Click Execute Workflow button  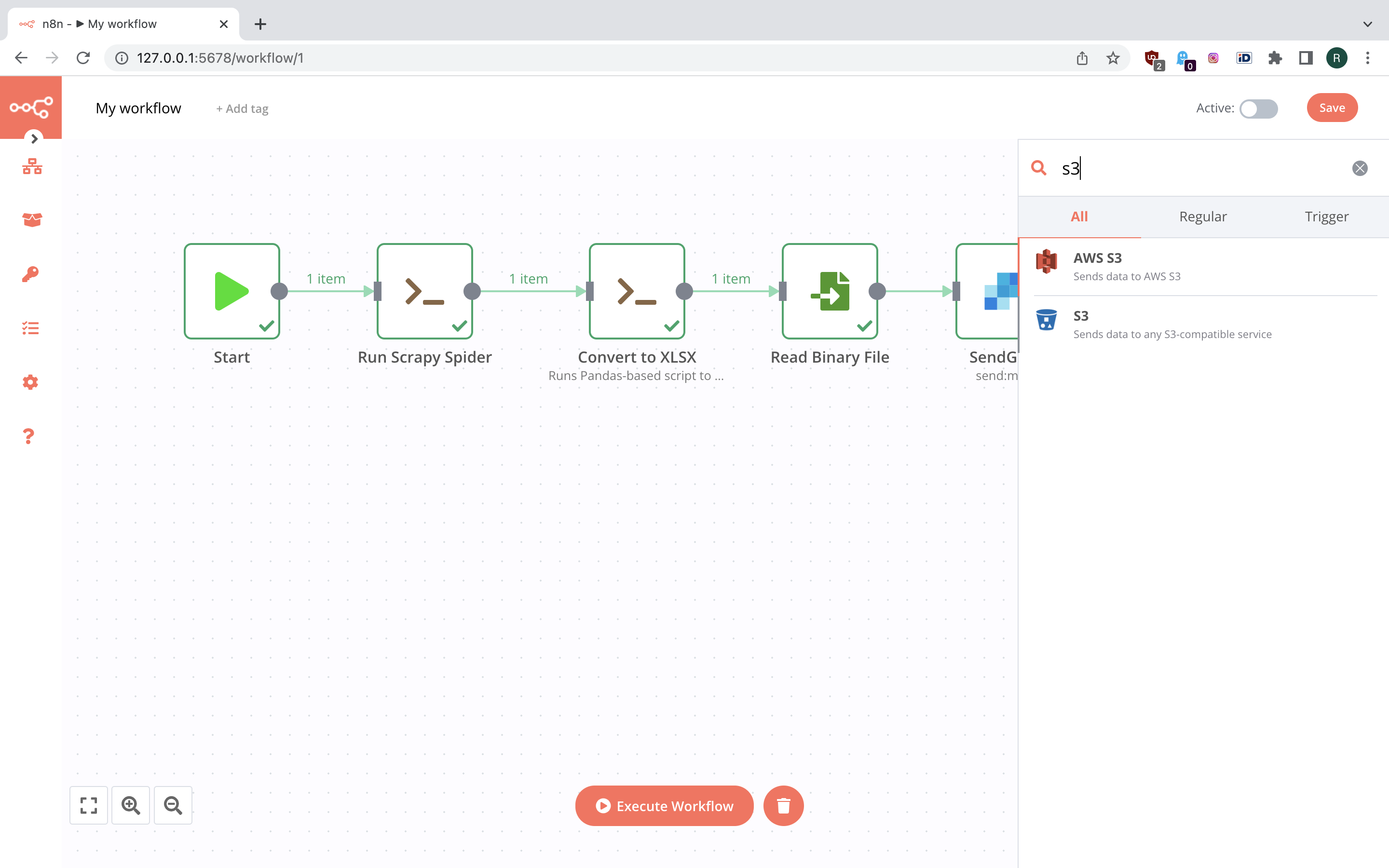664,805
